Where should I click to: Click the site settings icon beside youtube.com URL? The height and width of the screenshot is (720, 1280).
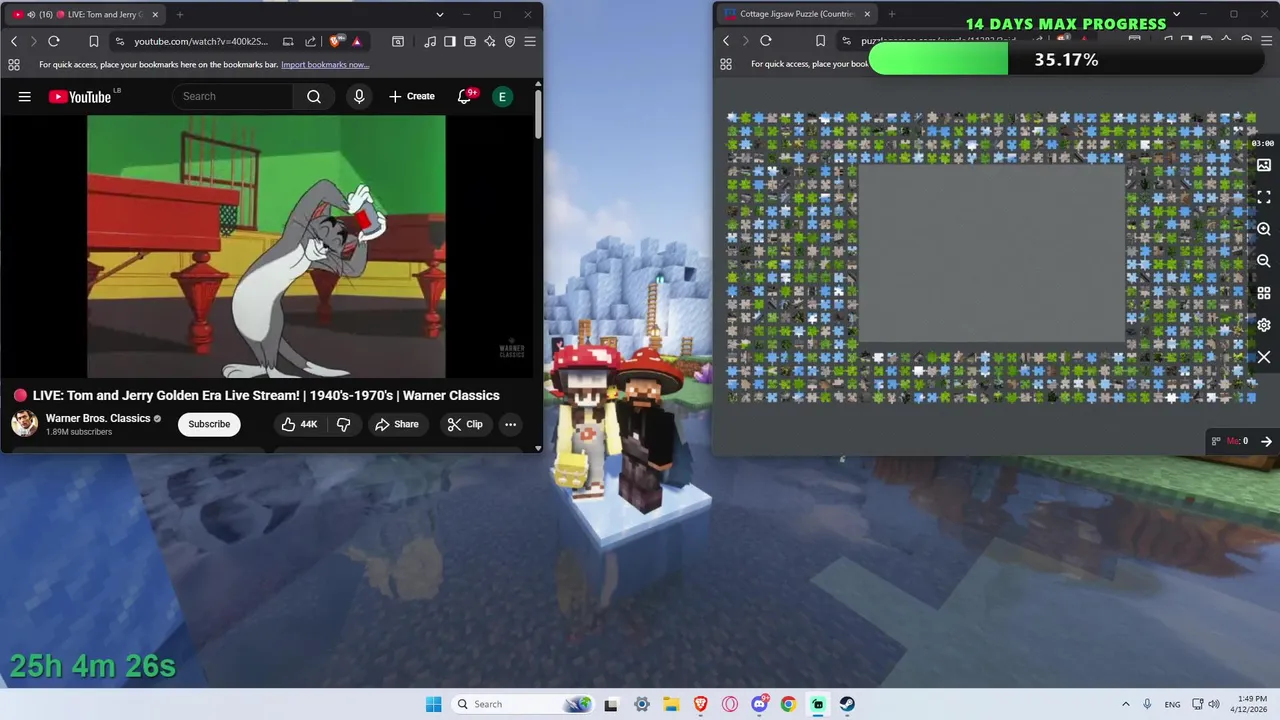click(120, 41)
